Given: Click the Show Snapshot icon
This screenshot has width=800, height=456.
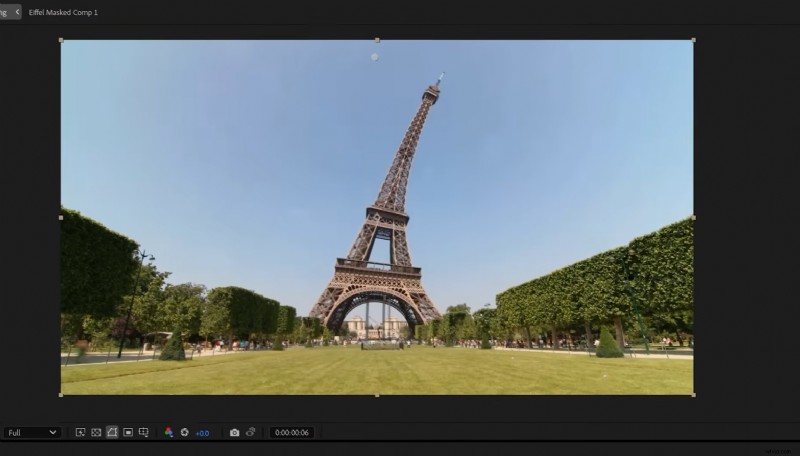Looking at the screenshot, I should tap(250, 432).
